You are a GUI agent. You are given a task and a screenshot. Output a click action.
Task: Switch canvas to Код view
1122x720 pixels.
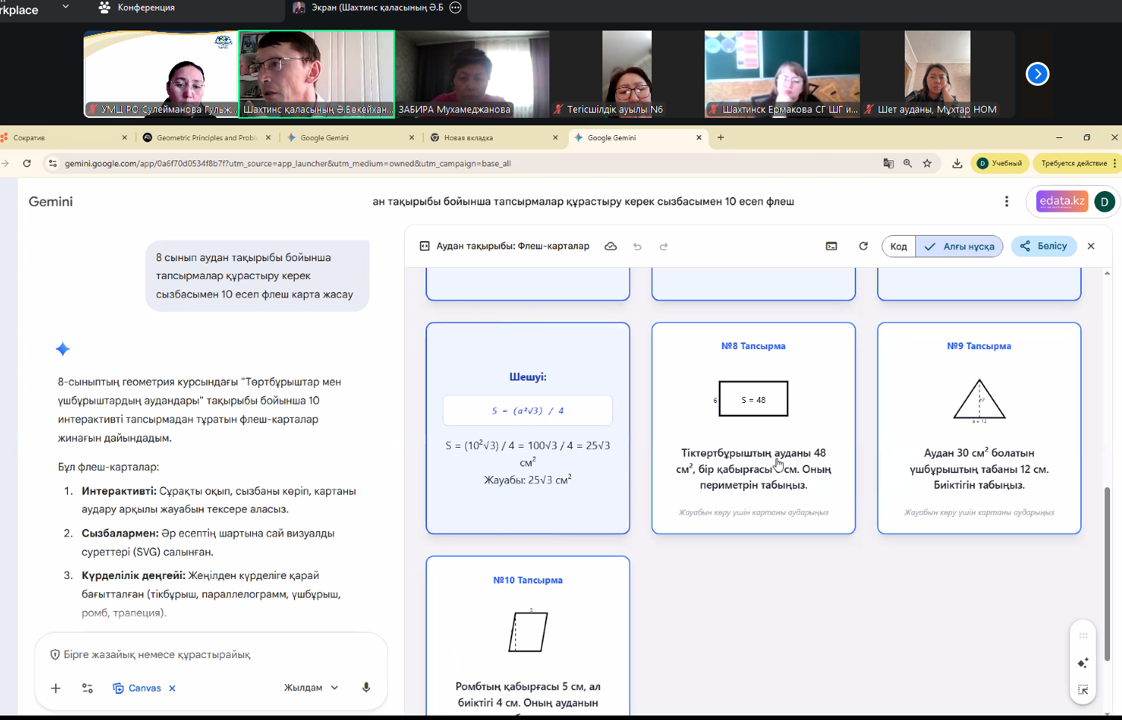tap(899, 246)
